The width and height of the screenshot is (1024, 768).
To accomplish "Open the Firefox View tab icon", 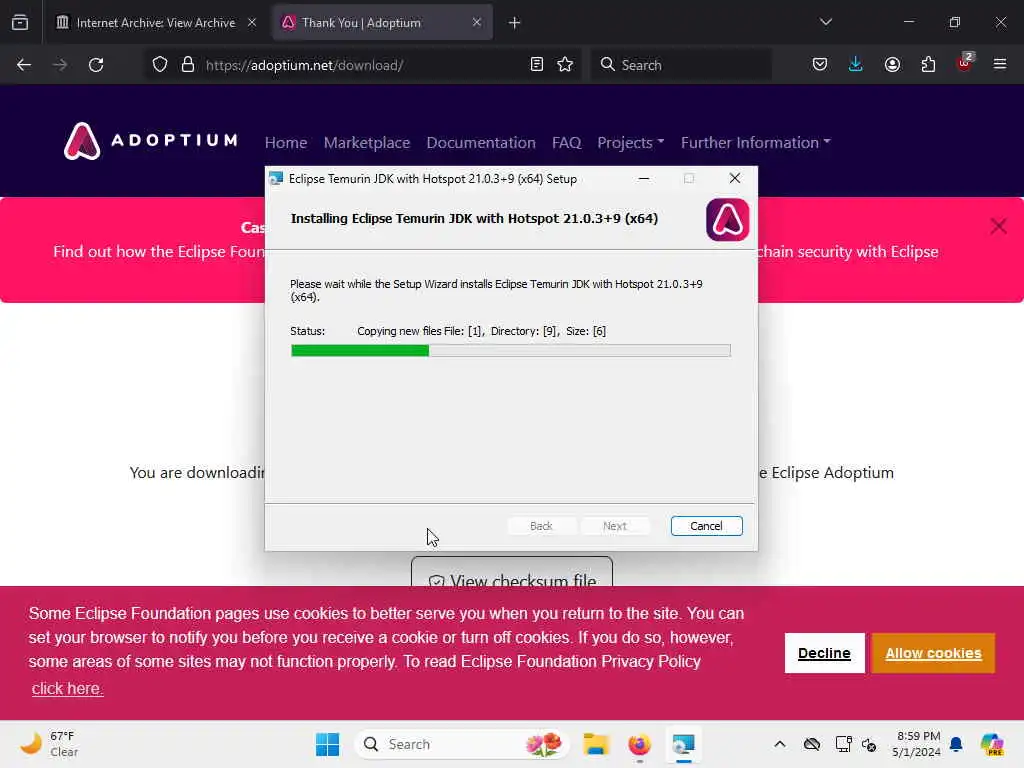I will tap(20, 23).
